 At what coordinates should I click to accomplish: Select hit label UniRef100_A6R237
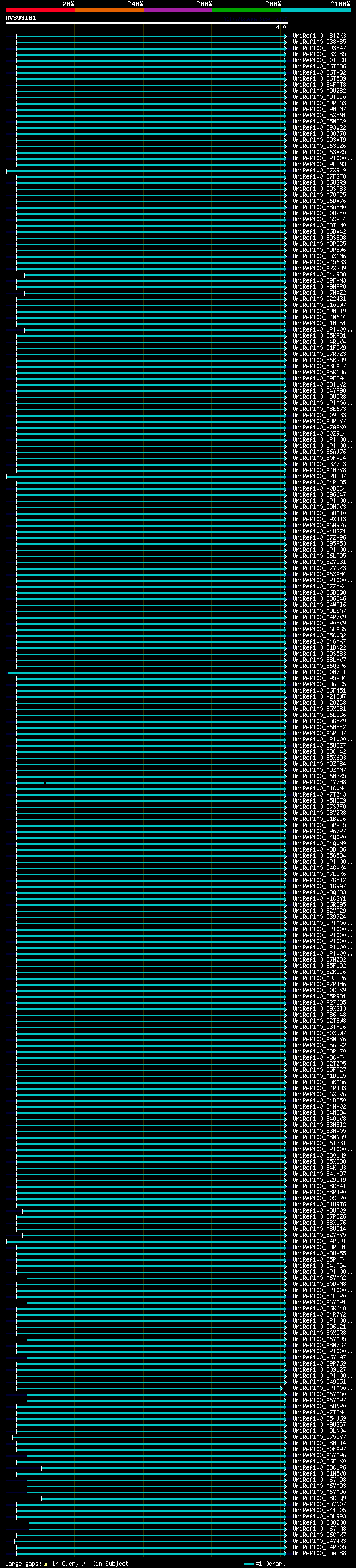coord(319,734)
